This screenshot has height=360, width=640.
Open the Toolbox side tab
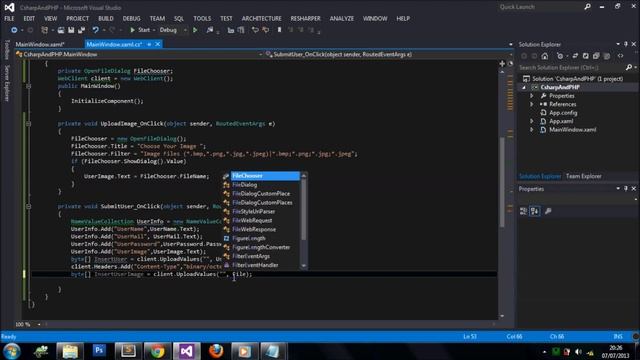tap(7, 50)
